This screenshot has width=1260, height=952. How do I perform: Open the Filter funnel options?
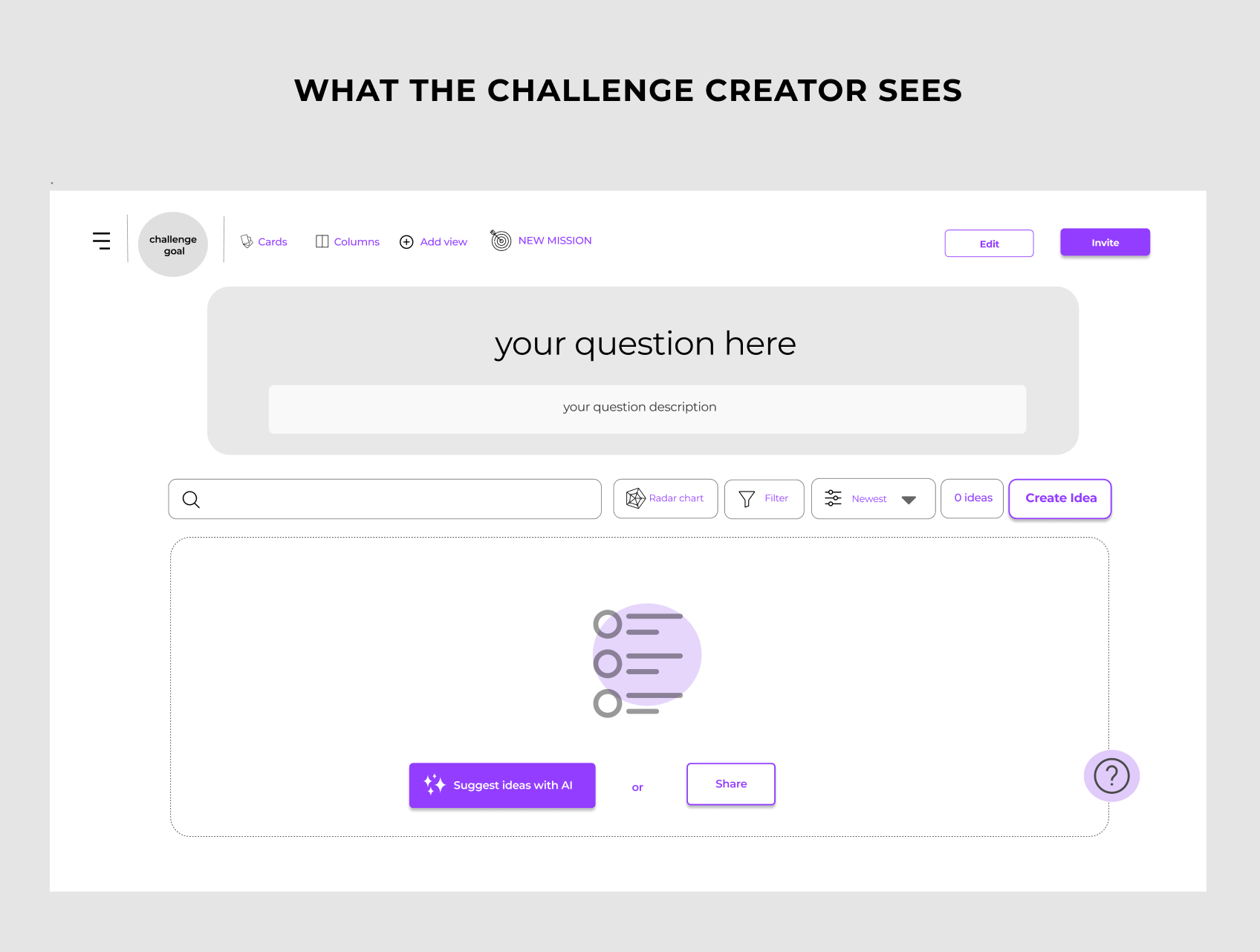pos(764,499)
